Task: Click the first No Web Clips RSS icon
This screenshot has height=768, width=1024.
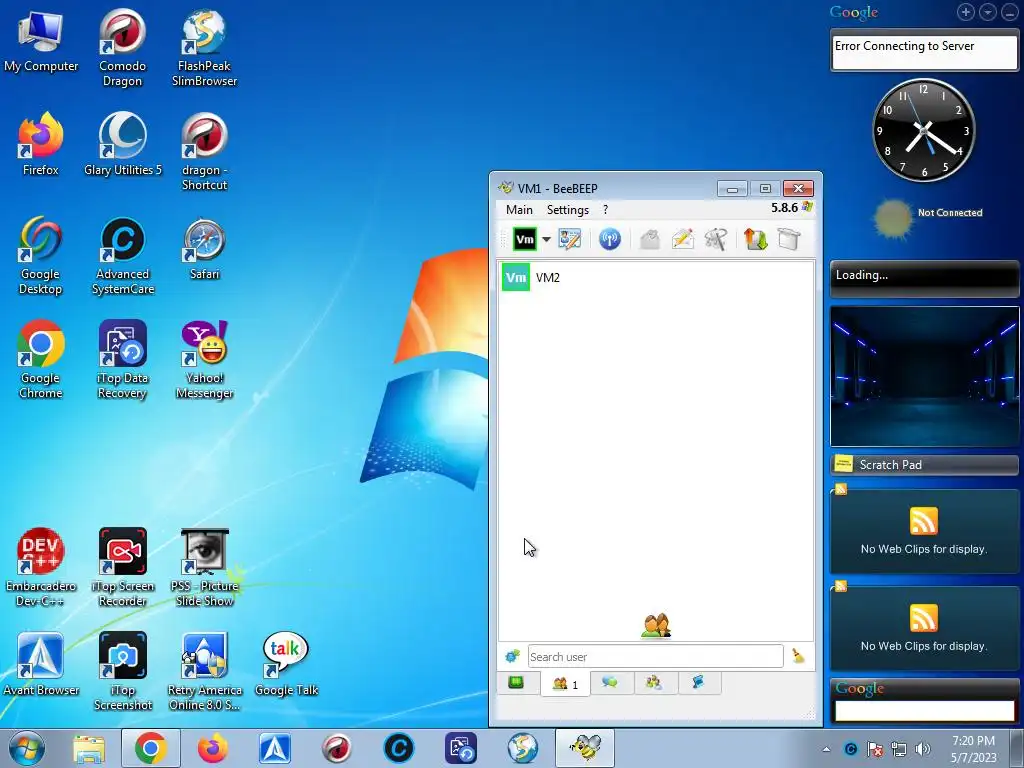Action: click(923, 521)
